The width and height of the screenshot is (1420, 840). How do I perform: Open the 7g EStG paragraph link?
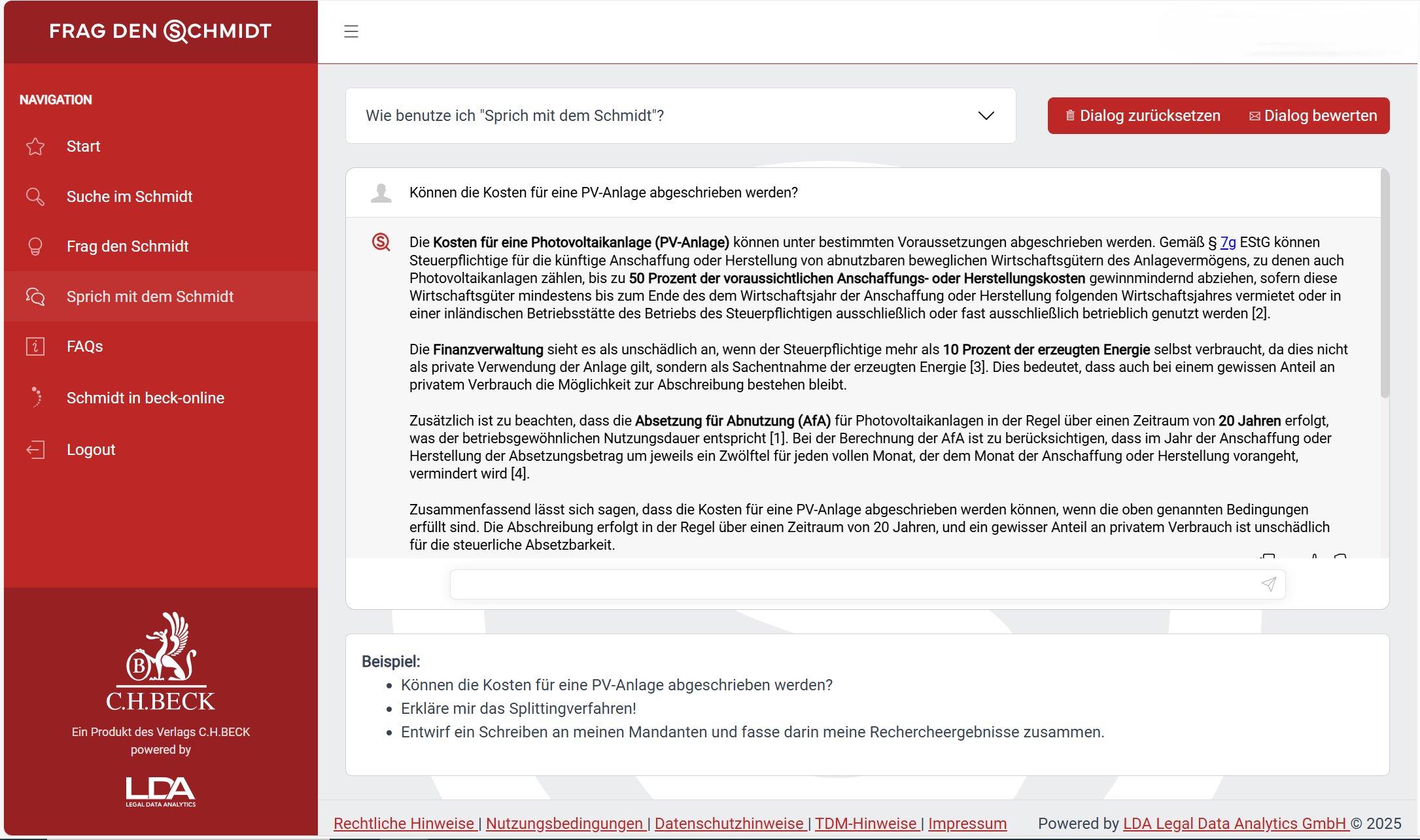(x=1228, y=243)
